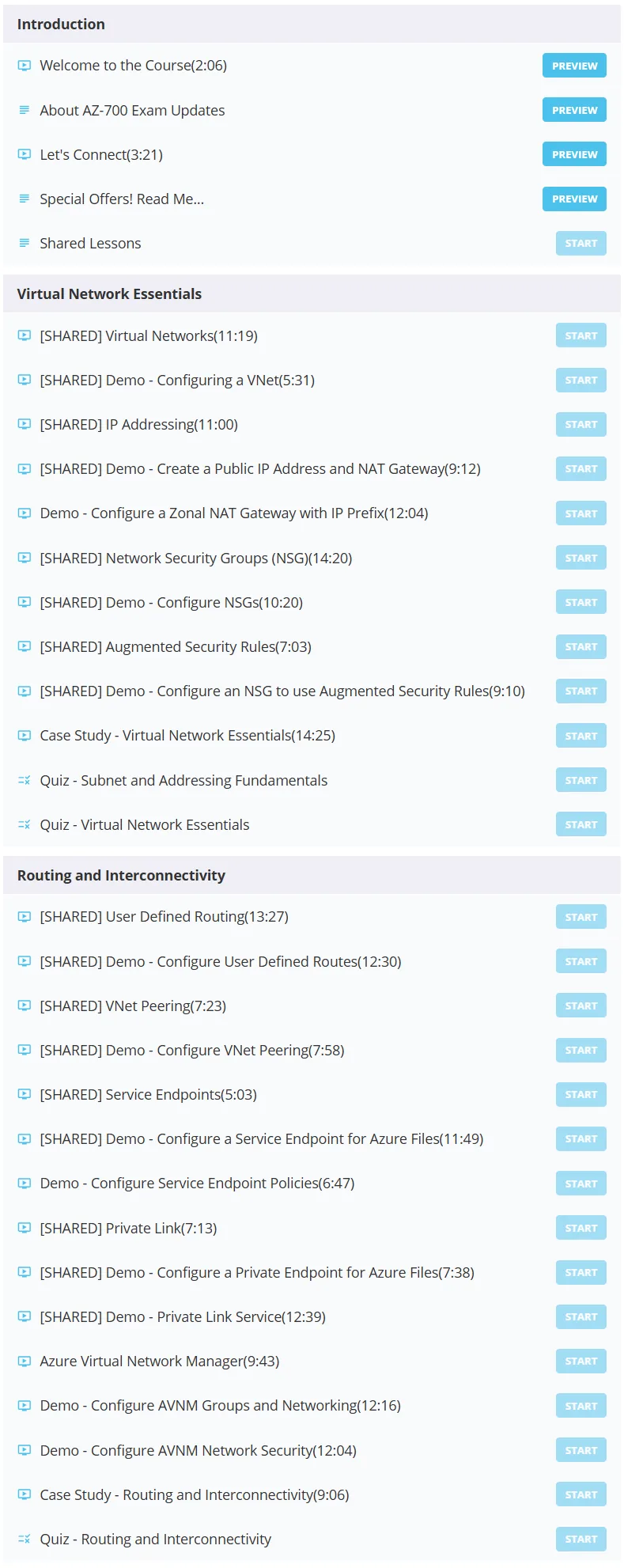Click video icon beside [SHARED] Private Link lesson
624x1568 pixels.
25,1228
